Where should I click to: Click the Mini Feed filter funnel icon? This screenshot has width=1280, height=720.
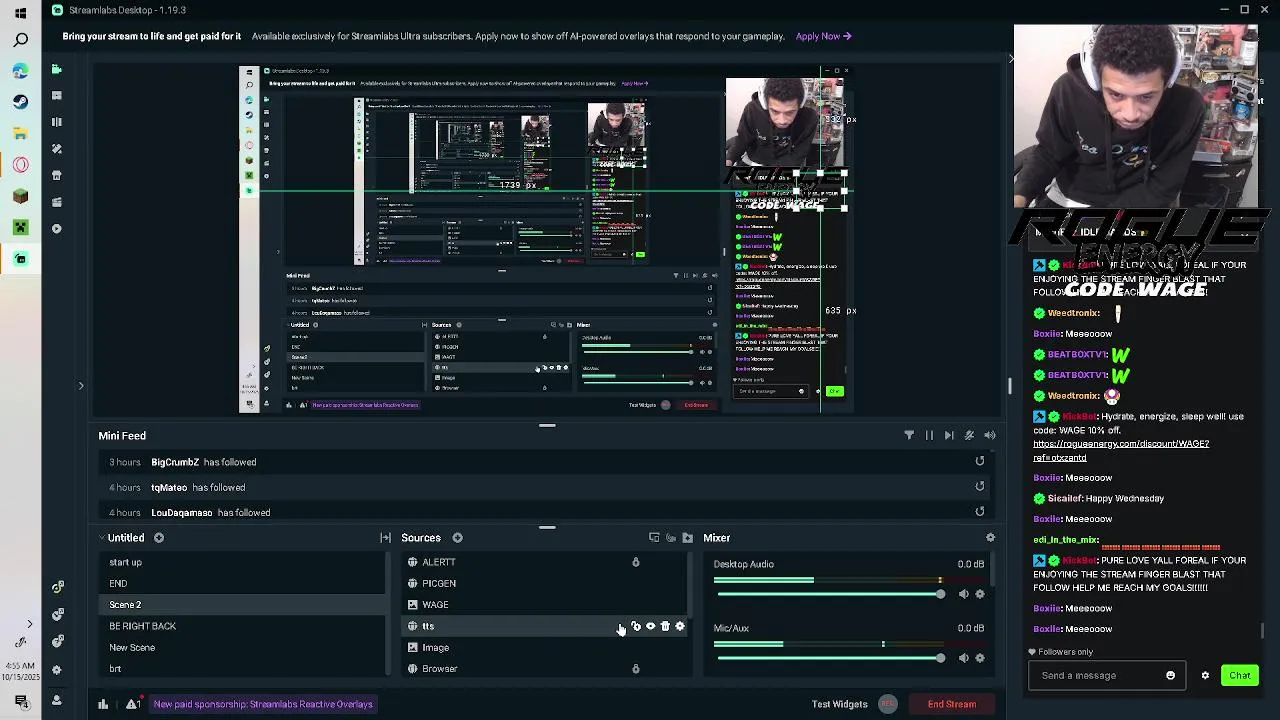click(x=909, y=435)
